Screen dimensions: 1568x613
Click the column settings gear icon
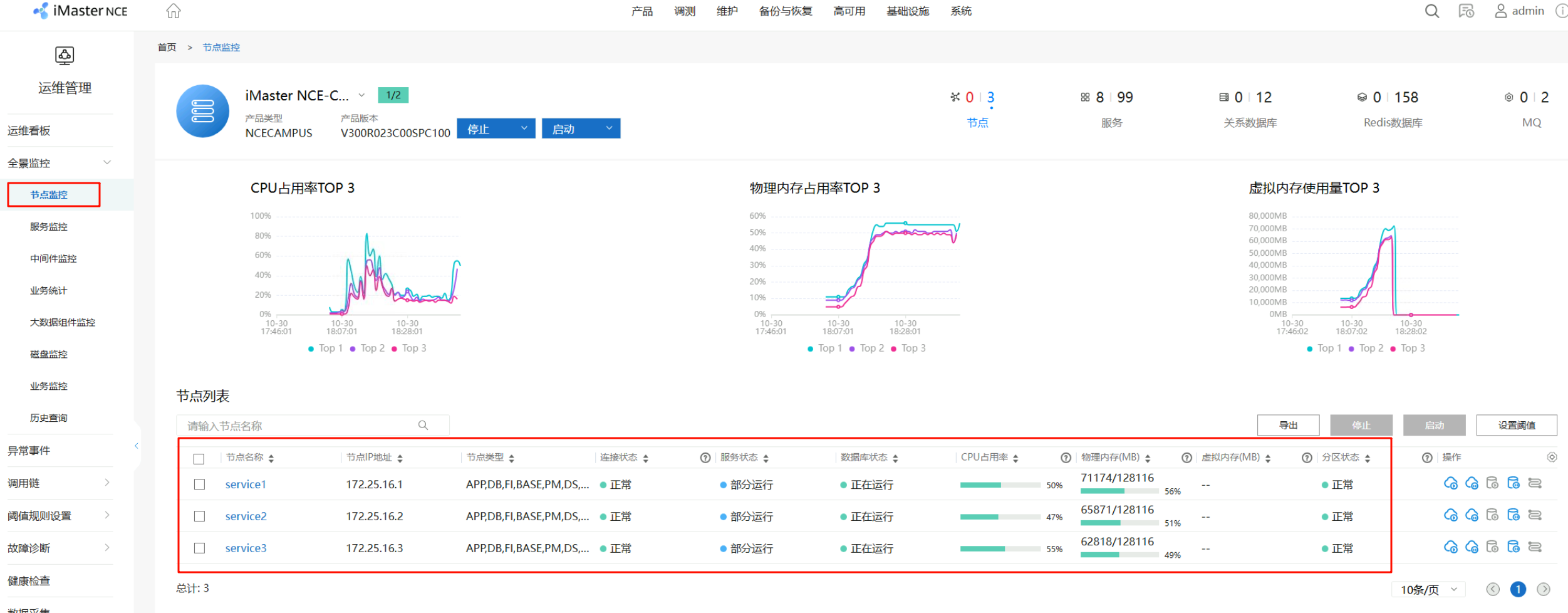[1552, 458]
